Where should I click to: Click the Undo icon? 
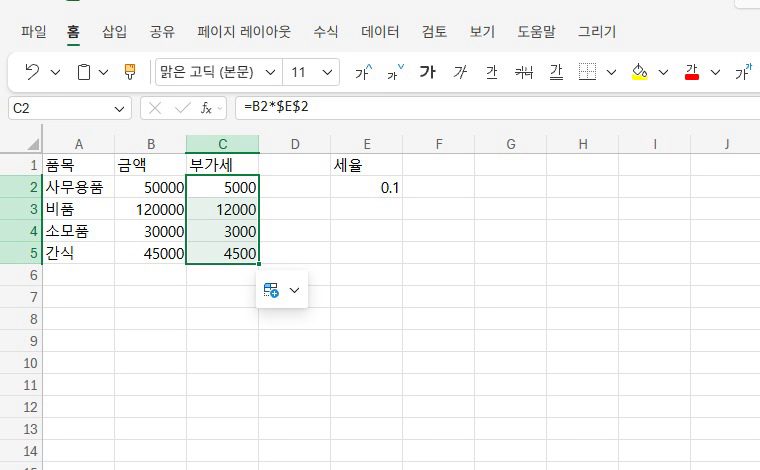coord(32,72)
